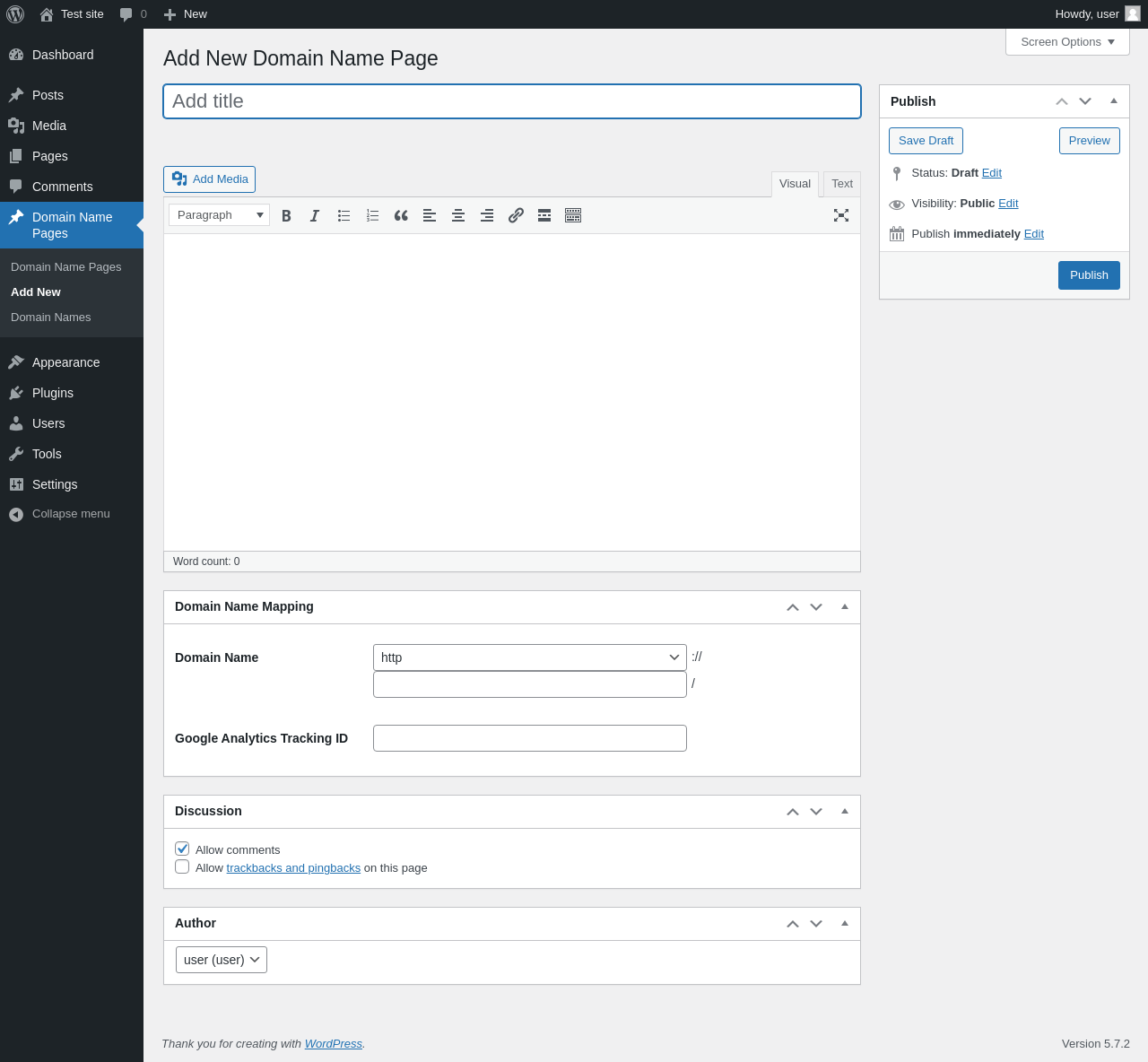Image resolution: width=1148 pixels, height=1062 pixels.
Task: Apply Italic formatting in editor toolbar
Action: pos(315,215)
